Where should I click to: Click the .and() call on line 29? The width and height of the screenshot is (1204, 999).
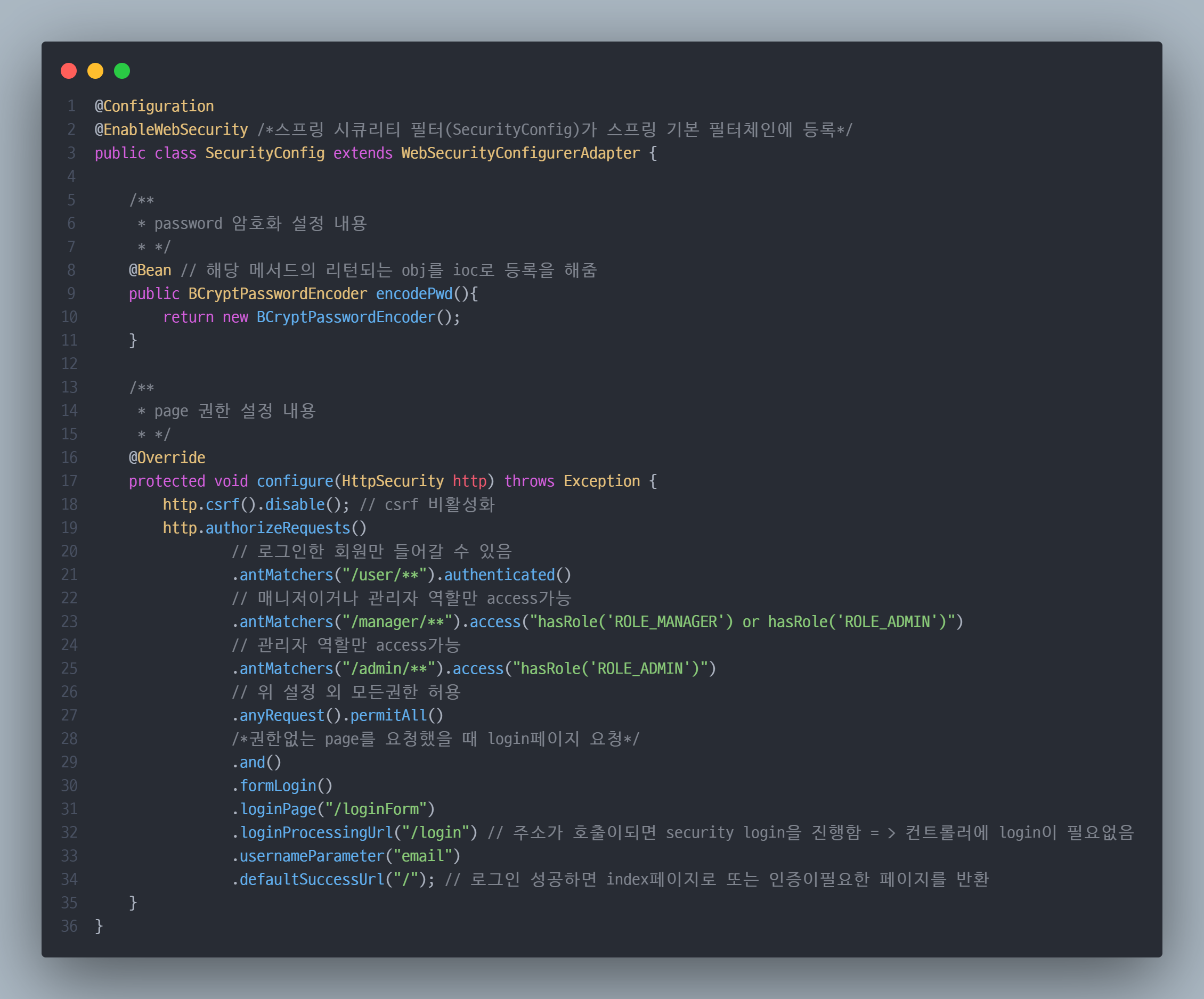click(x=256, y=763)
